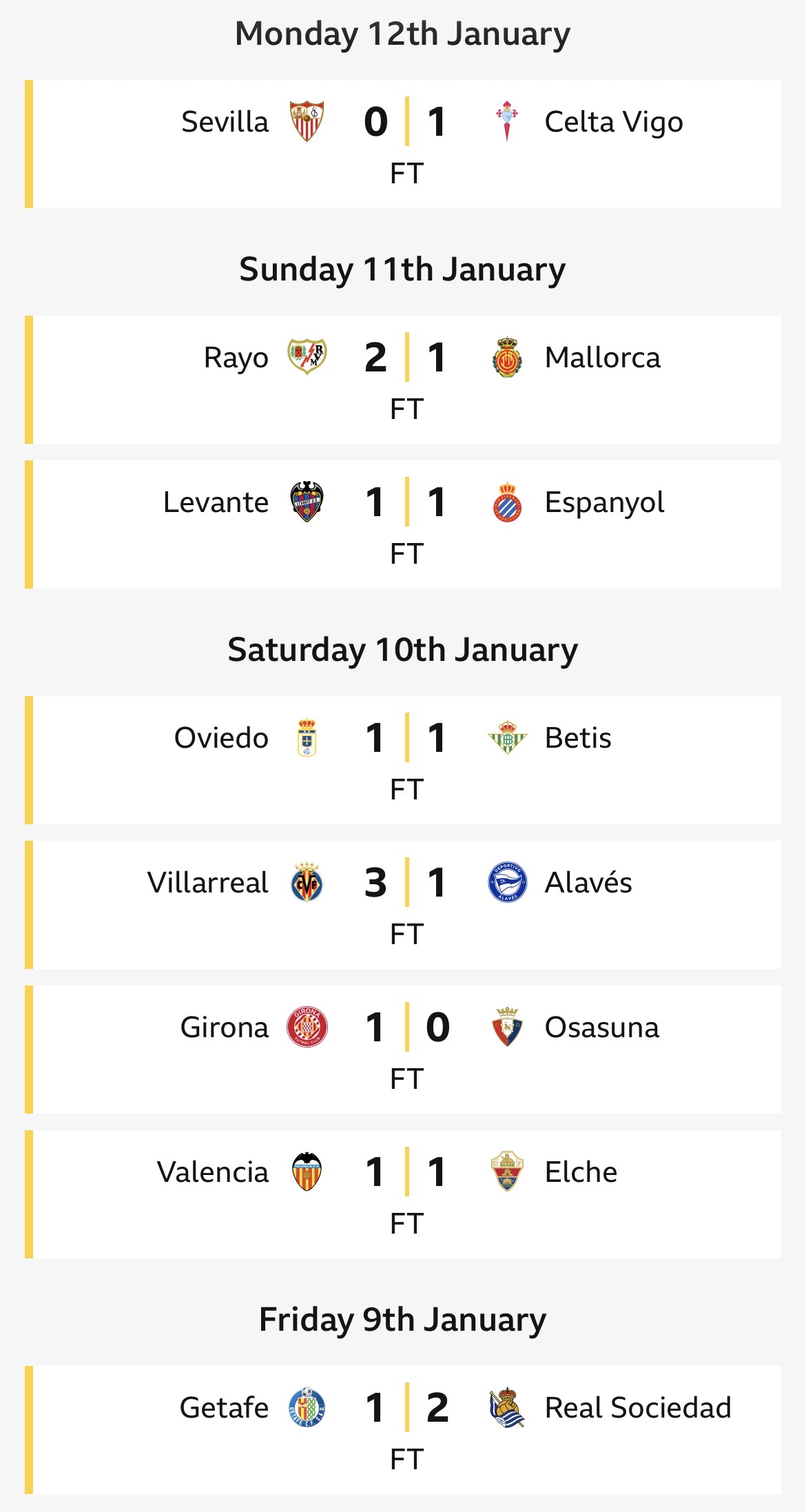Tap the Girona red circular crest

point(307,1027)
